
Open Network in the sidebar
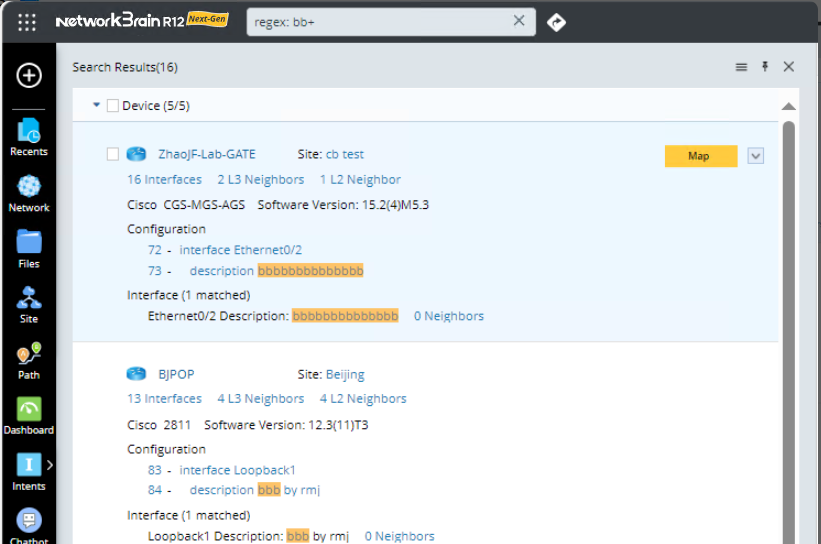(29, 194)
